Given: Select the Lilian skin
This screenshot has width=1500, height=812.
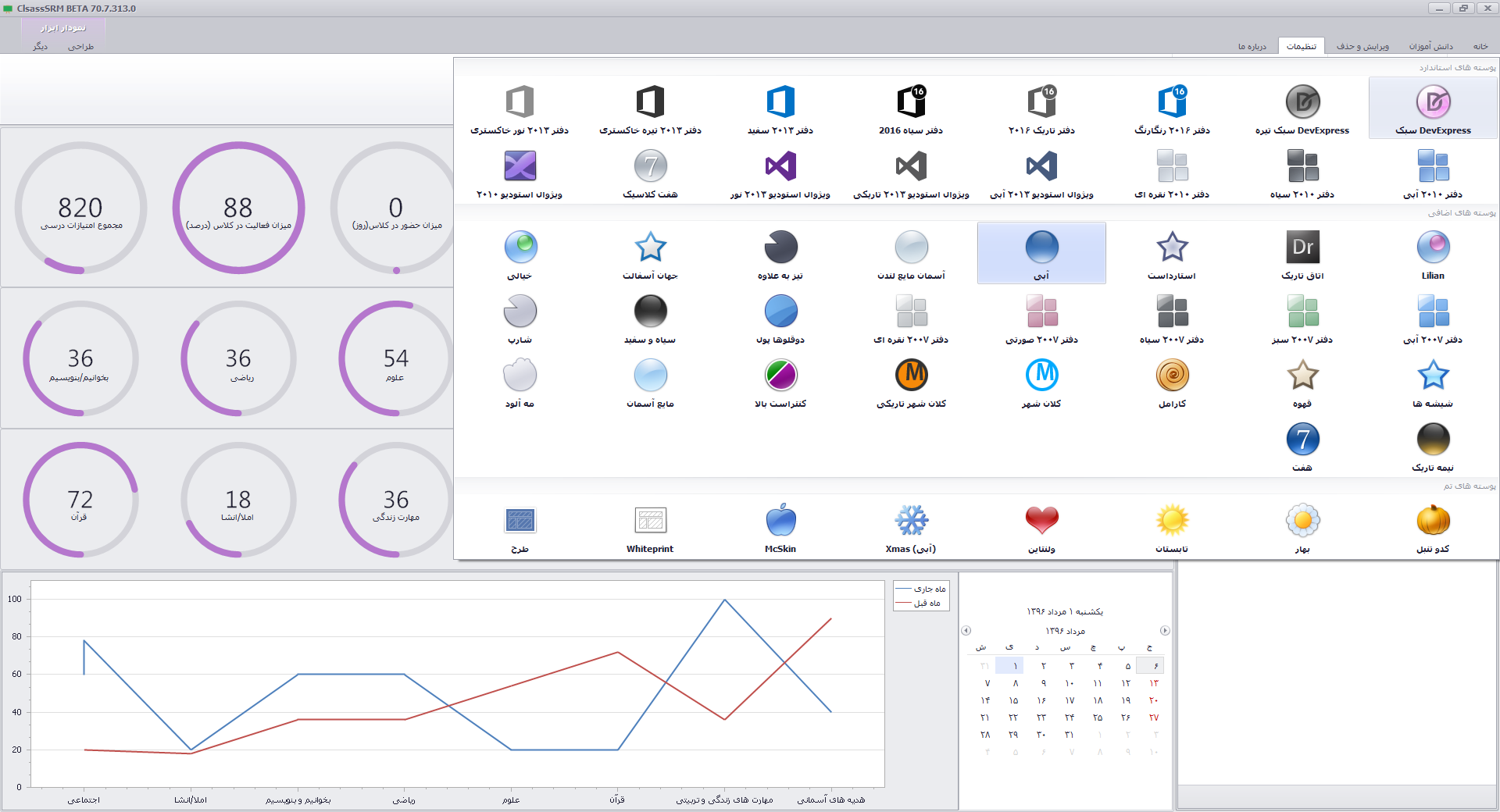Looking at the screenshot, I should point(1433,254).
